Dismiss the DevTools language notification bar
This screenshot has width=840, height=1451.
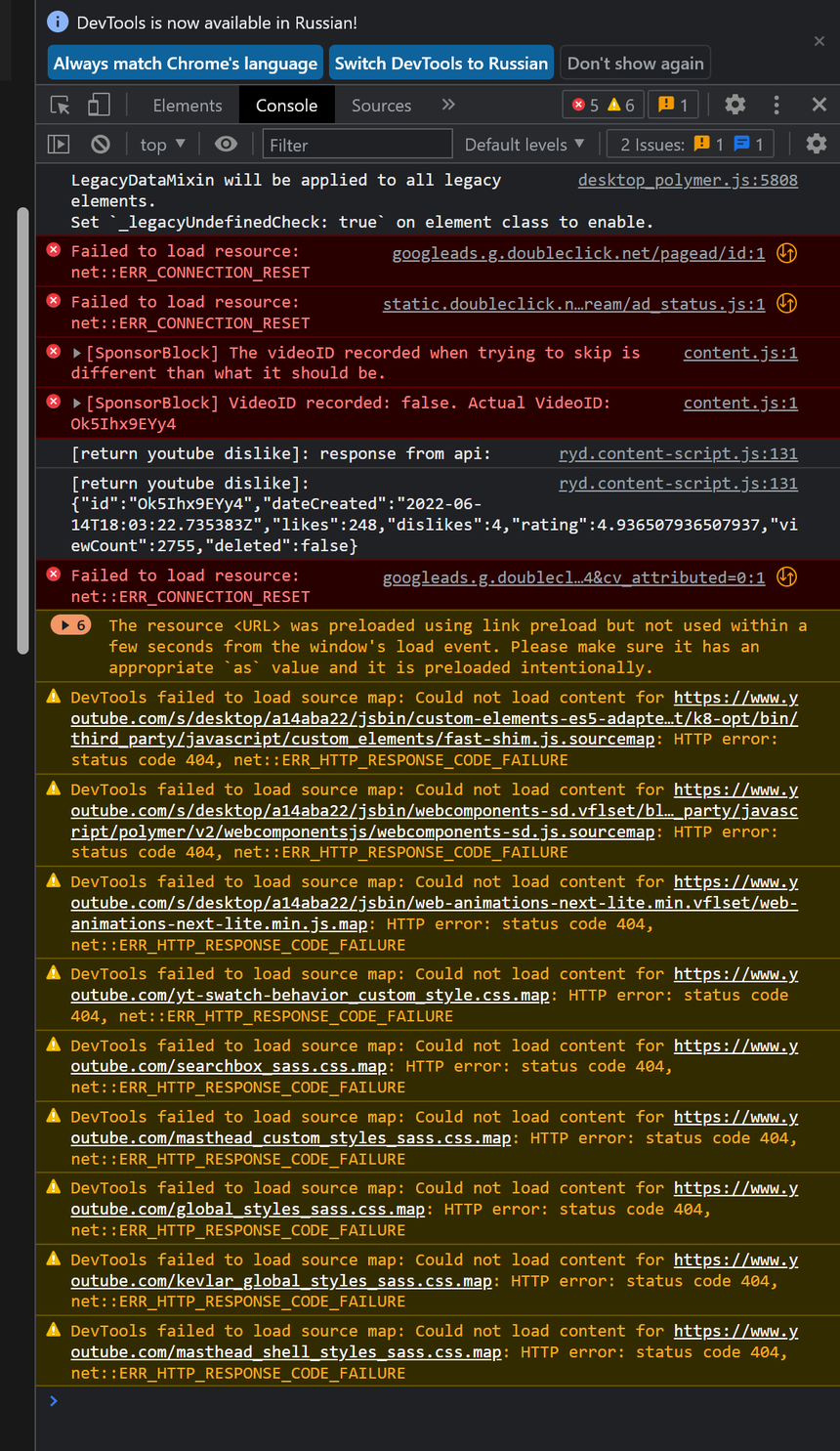coord(819,41)
